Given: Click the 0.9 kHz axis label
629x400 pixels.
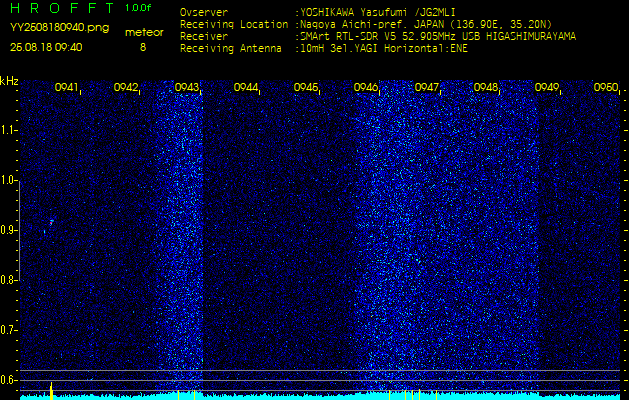Looking at the screenshot, I should click(x=8, y=230).
